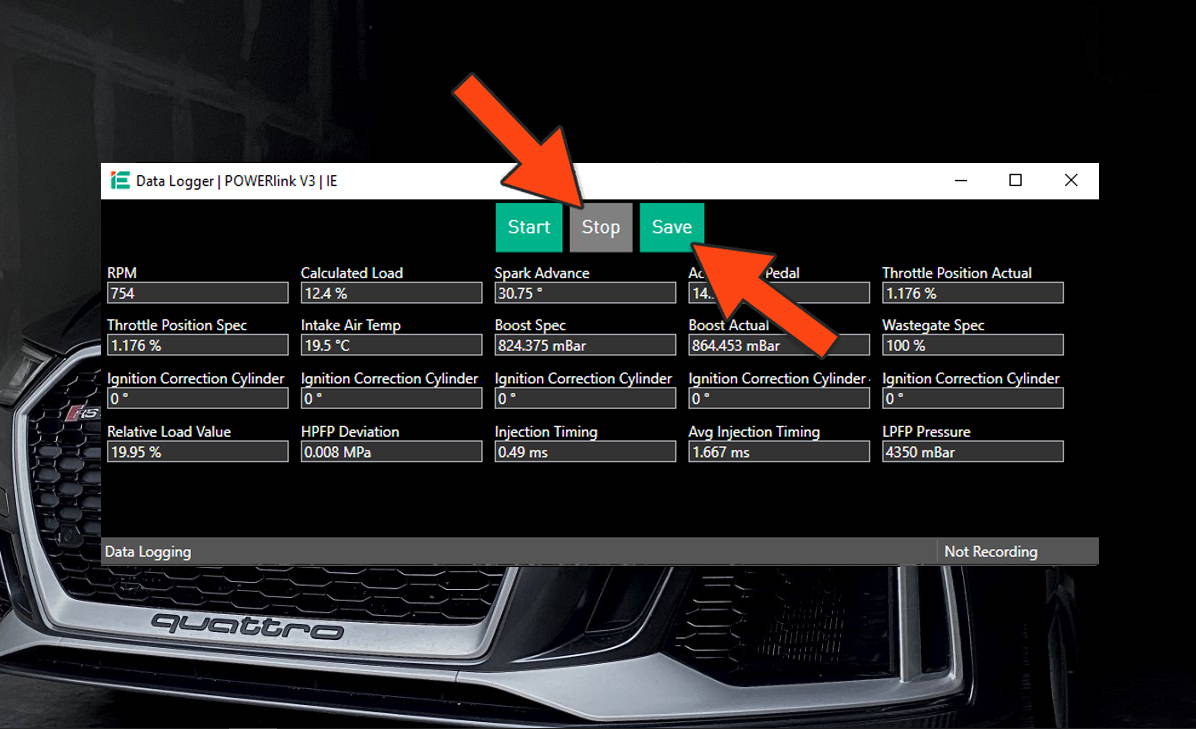The height and width of the screenshot is (729, 1196).
Task: Click the "Wastegate Spec" label
Action: (x=933, y=326)
